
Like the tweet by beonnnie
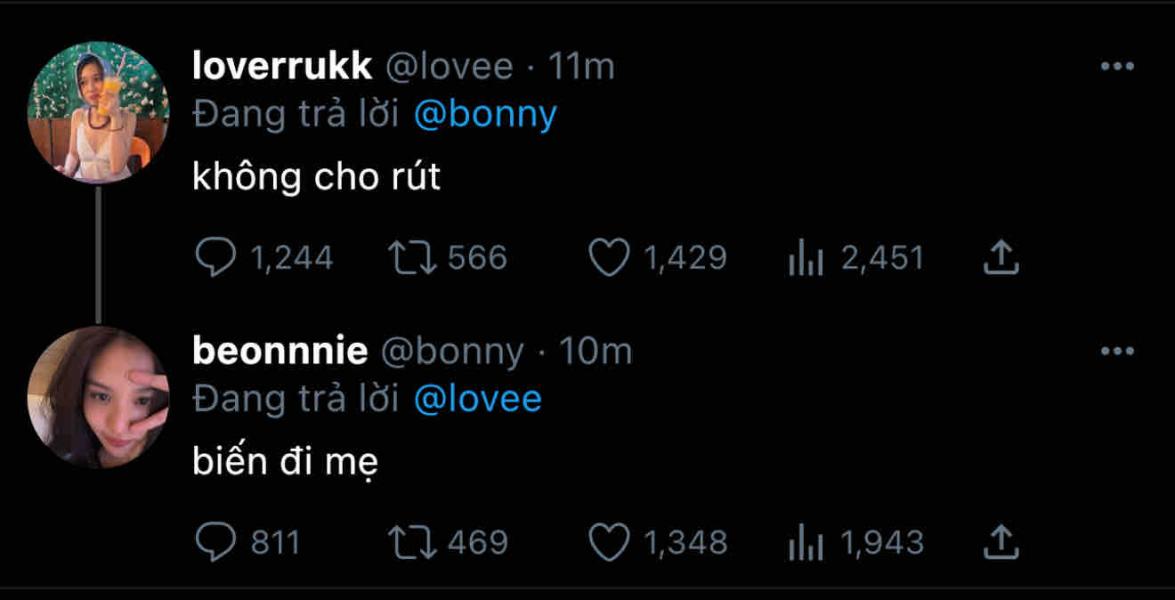click(608, 543)
